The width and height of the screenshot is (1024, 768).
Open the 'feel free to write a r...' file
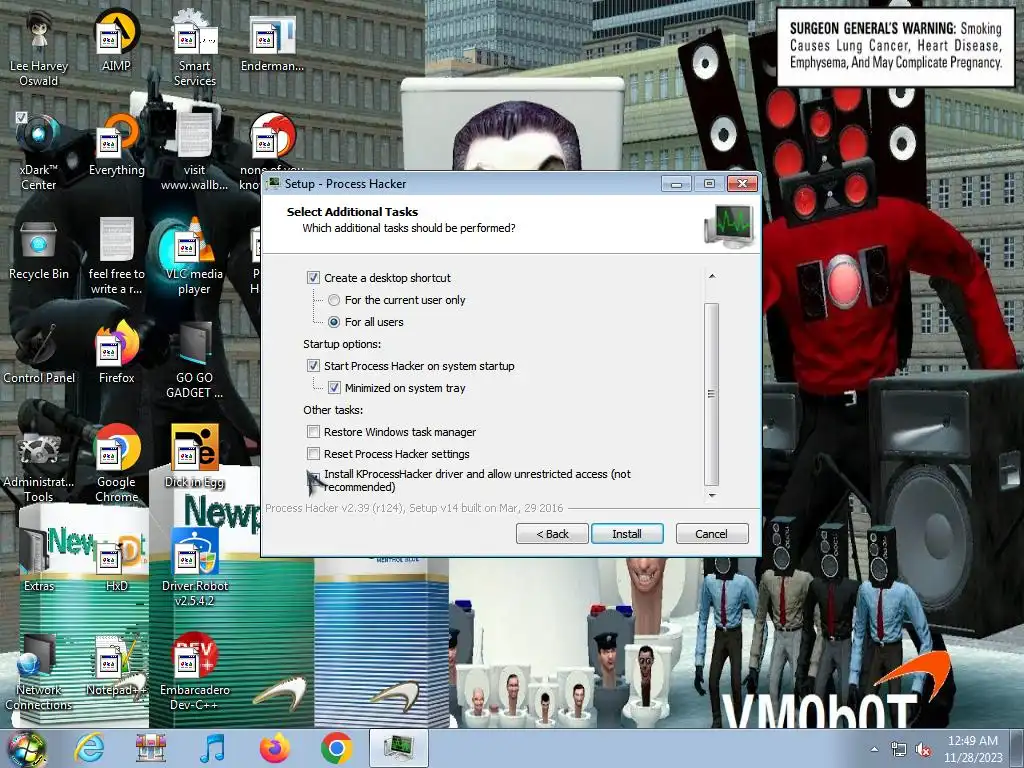tap(116, 256)
